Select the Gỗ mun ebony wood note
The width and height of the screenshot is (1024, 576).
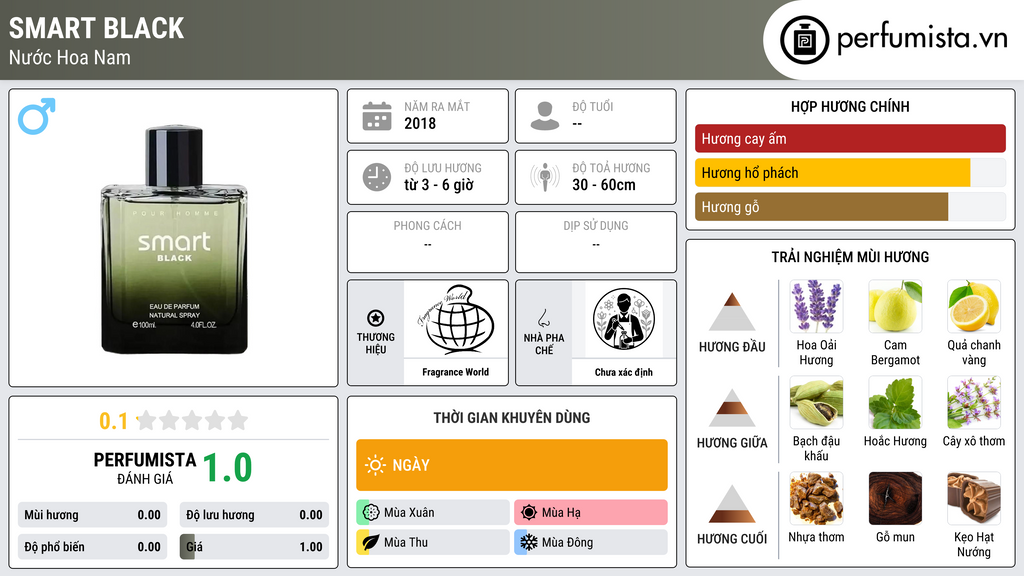click(895, 499)
